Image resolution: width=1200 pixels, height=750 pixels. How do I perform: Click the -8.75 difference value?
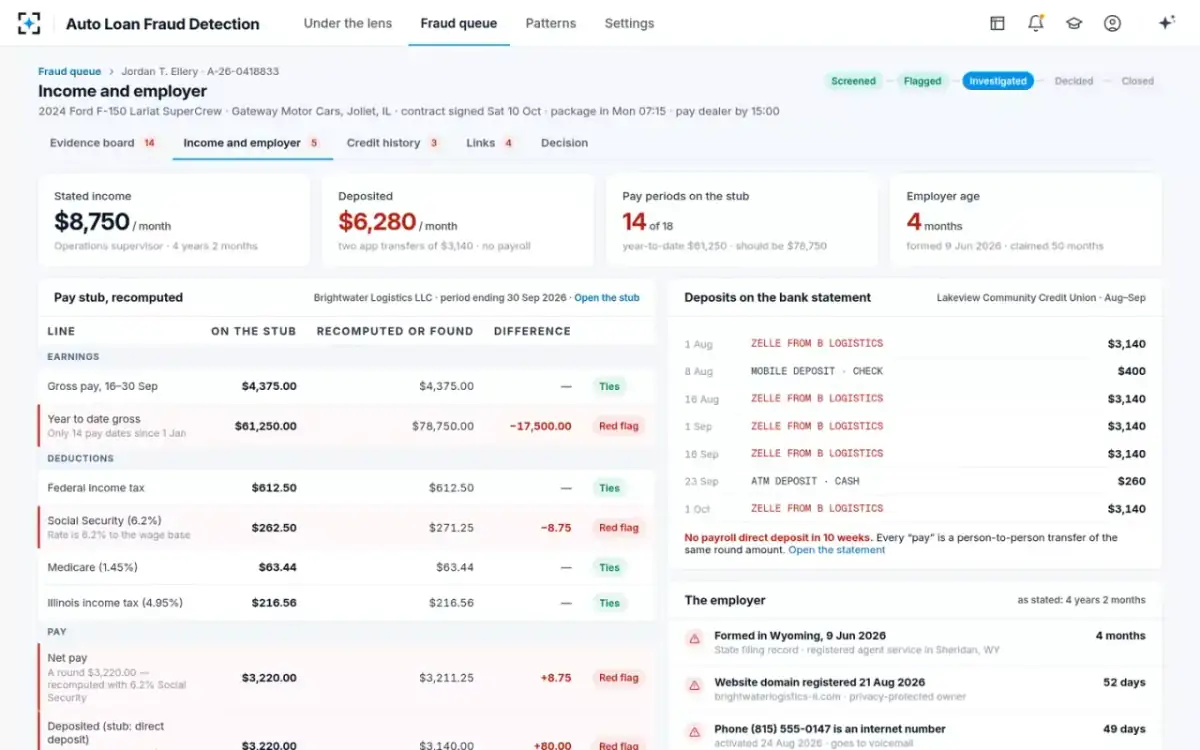556,528
